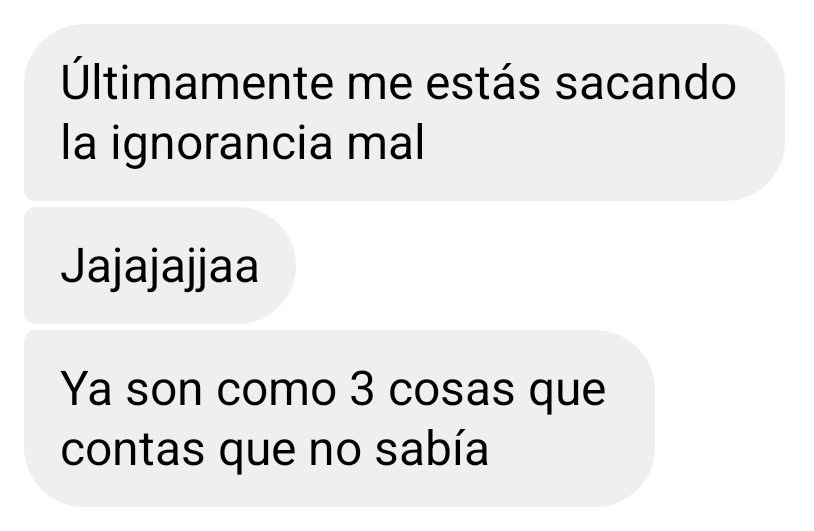
Task: Click the word 'sacando' in the top message
Action: click(x=645, y=84)
